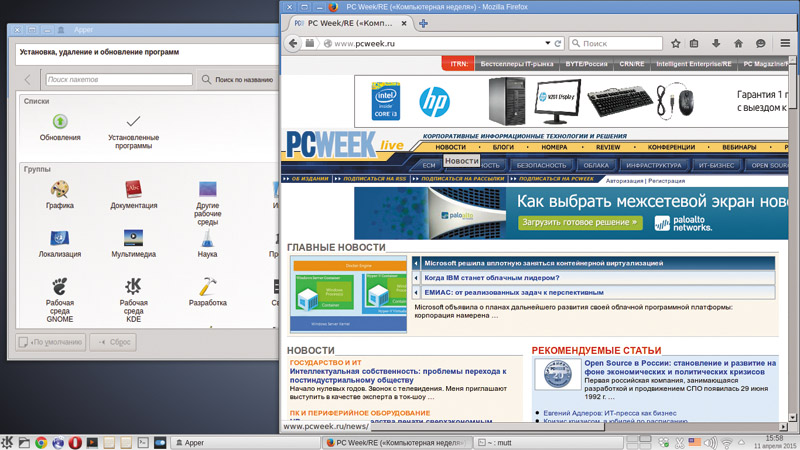Open Рабочая среда KDE group

coord(134,300)
